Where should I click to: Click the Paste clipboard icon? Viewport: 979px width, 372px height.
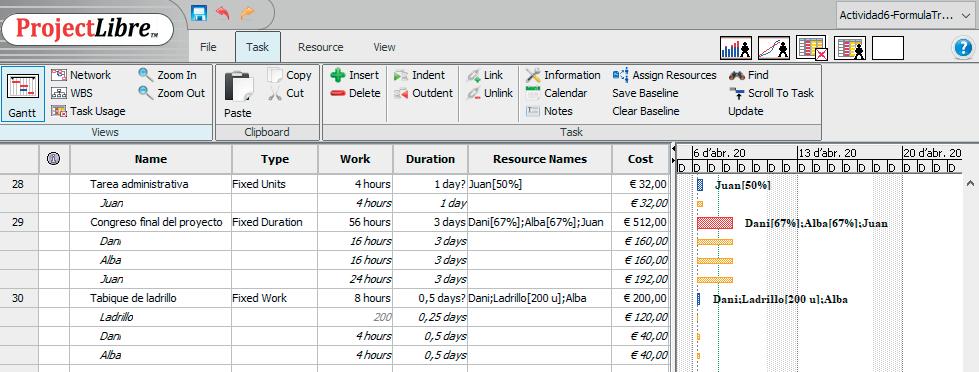239,86
